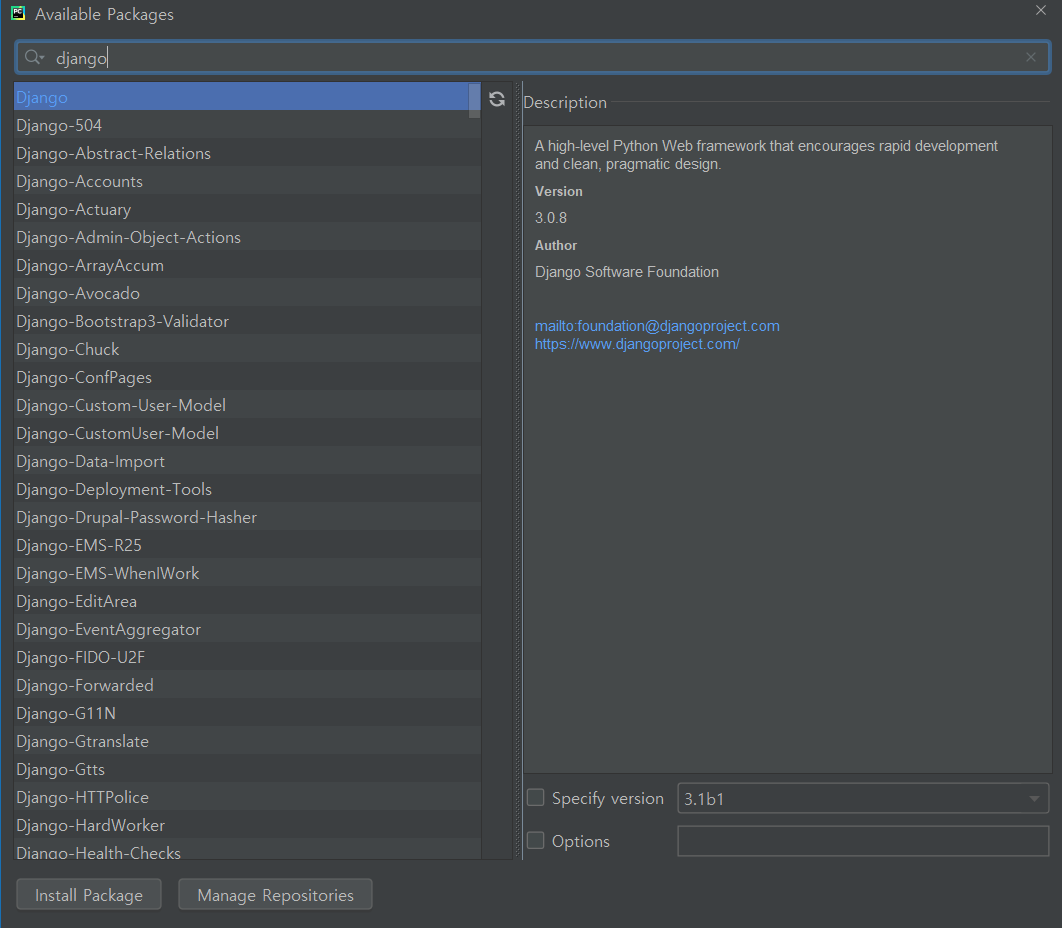This screenshot has height=928, width=1062.
Task: Select Django-Accounts package
Action: pos(247,182)
